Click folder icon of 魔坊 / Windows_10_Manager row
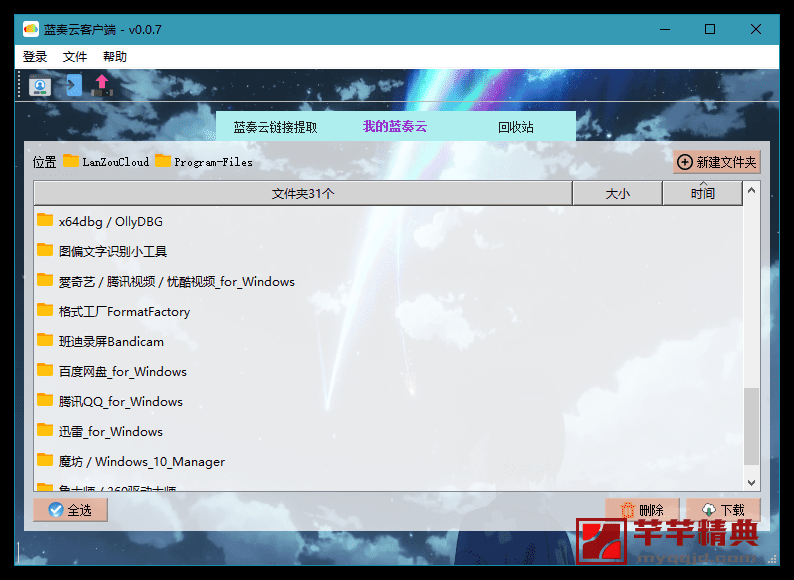This screenshot has height=580, width=794. [45, 460]
